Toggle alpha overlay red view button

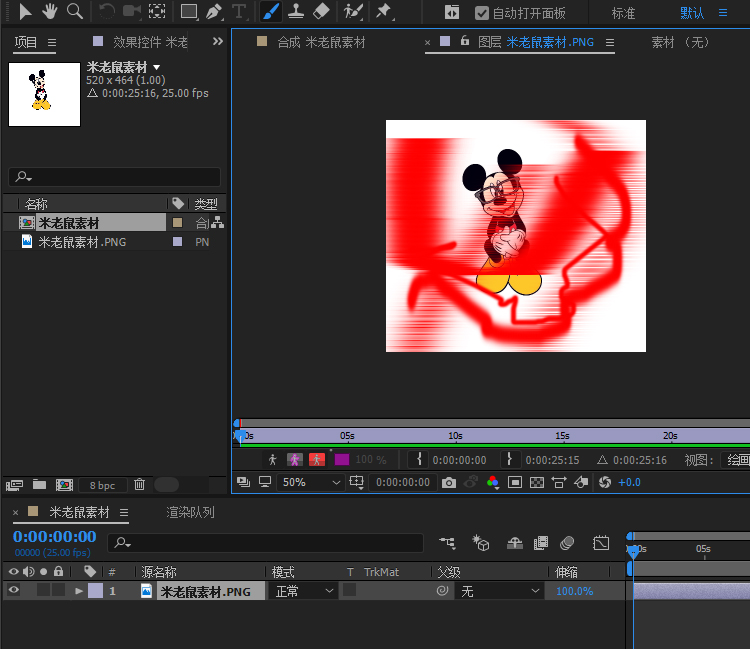click(x=317, y=460)
